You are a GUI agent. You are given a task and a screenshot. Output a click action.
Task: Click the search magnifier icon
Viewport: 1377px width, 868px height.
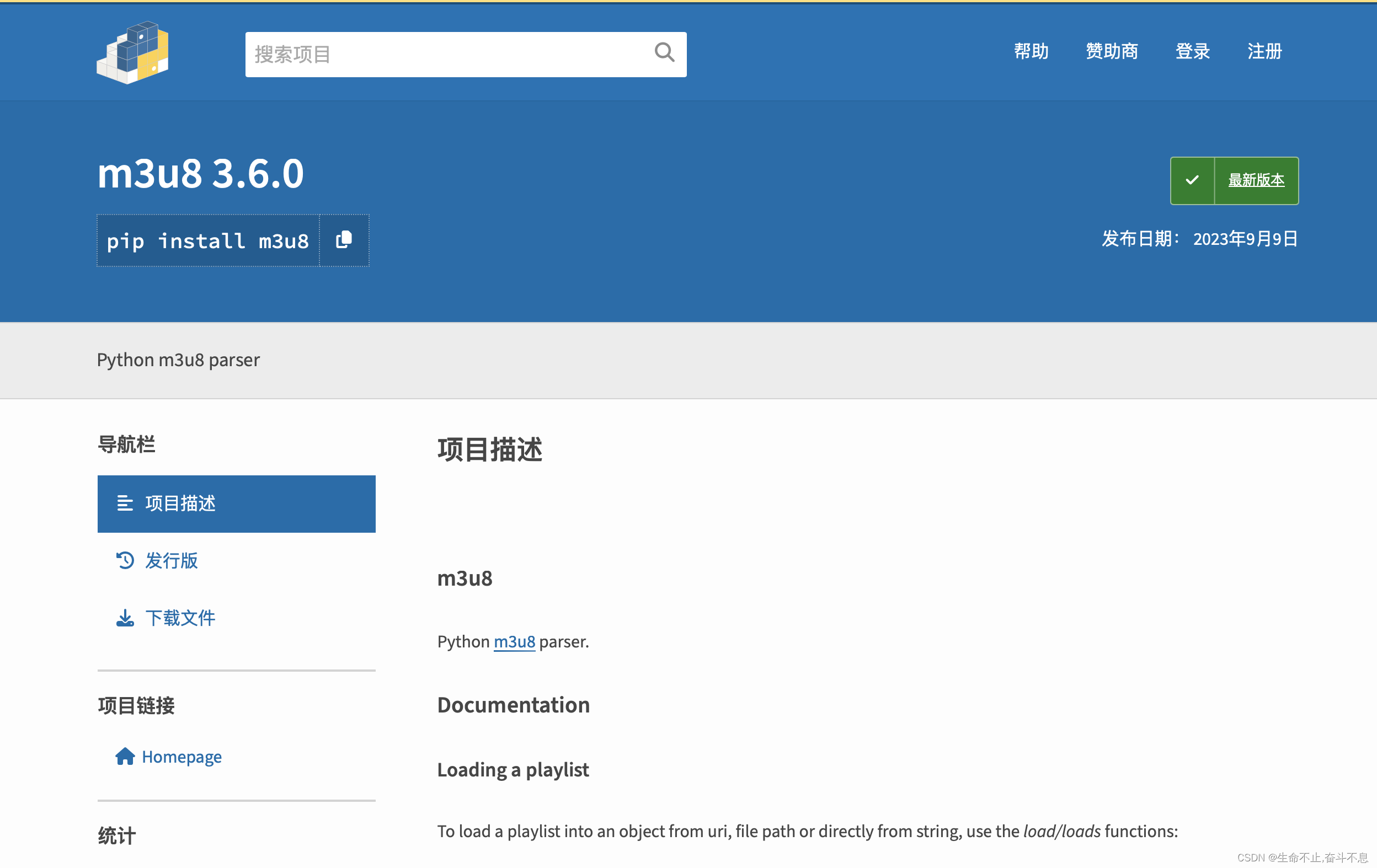point(664,52)
